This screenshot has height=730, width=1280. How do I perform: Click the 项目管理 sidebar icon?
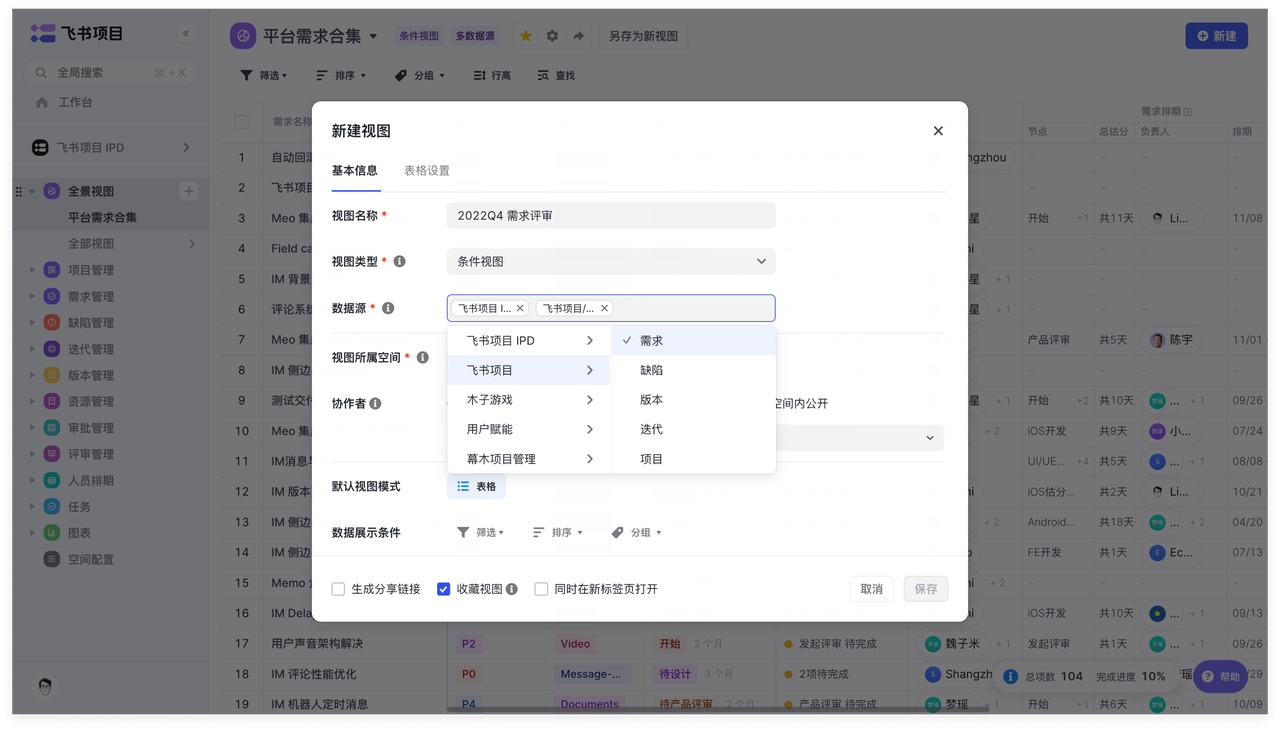point(52,270)
